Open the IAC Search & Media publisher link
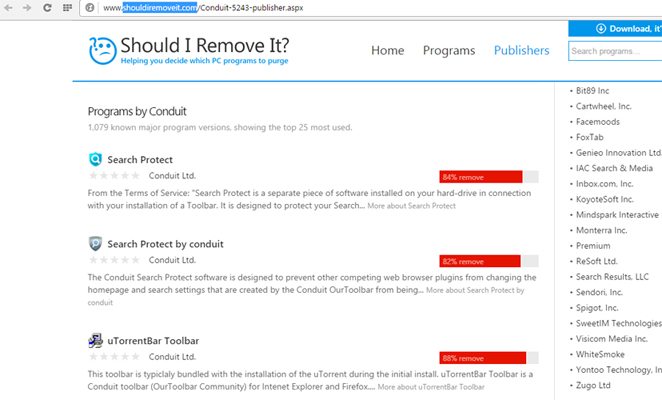 (614, 169)
